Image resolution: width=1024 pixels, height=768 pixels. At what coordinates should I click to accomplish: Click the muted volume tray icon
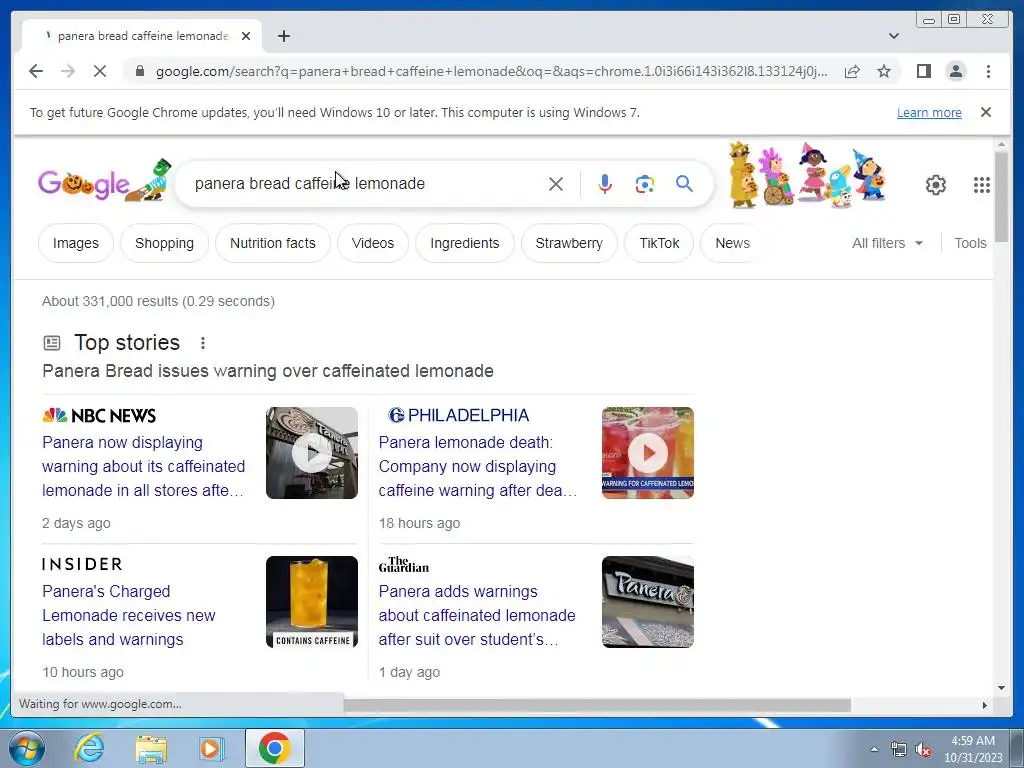pyautogui.click(x=923, y=750)
